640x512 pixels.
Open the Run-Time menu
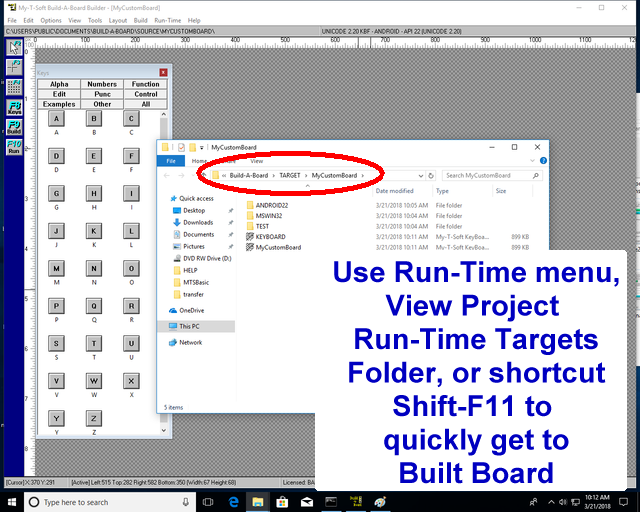coord(167,20)
